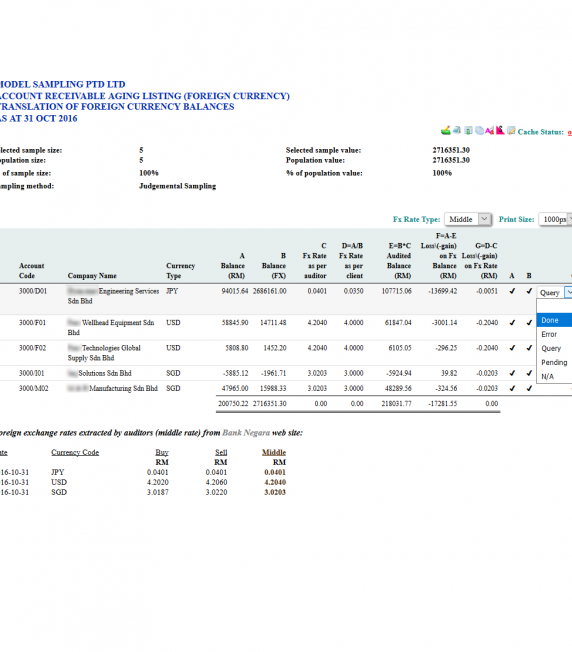Choose Error in the status list

click(x=555, y=334)
